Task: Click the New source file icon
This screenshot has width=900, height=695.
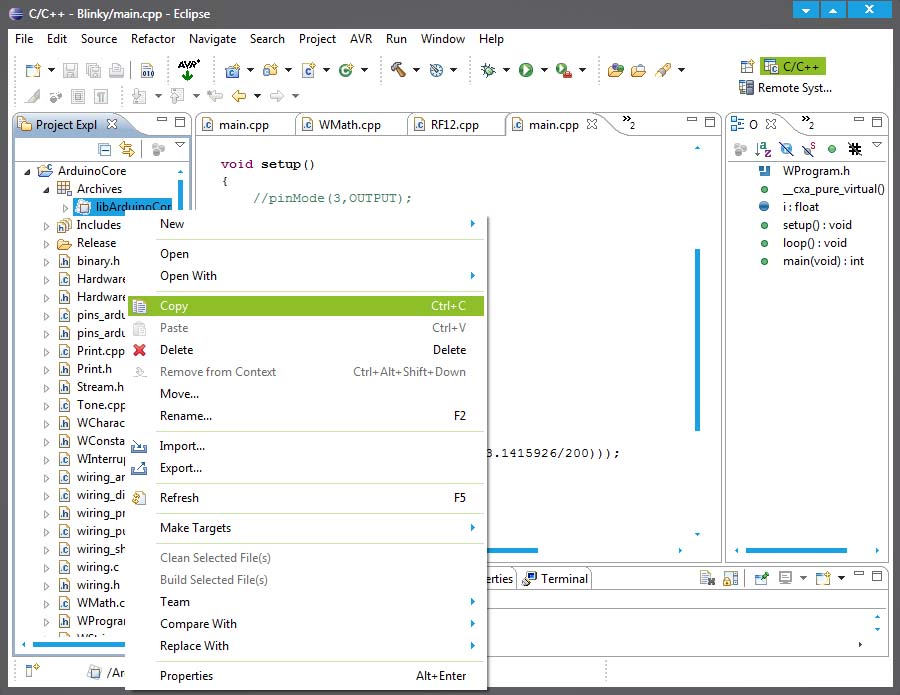Action: (309, 70)
